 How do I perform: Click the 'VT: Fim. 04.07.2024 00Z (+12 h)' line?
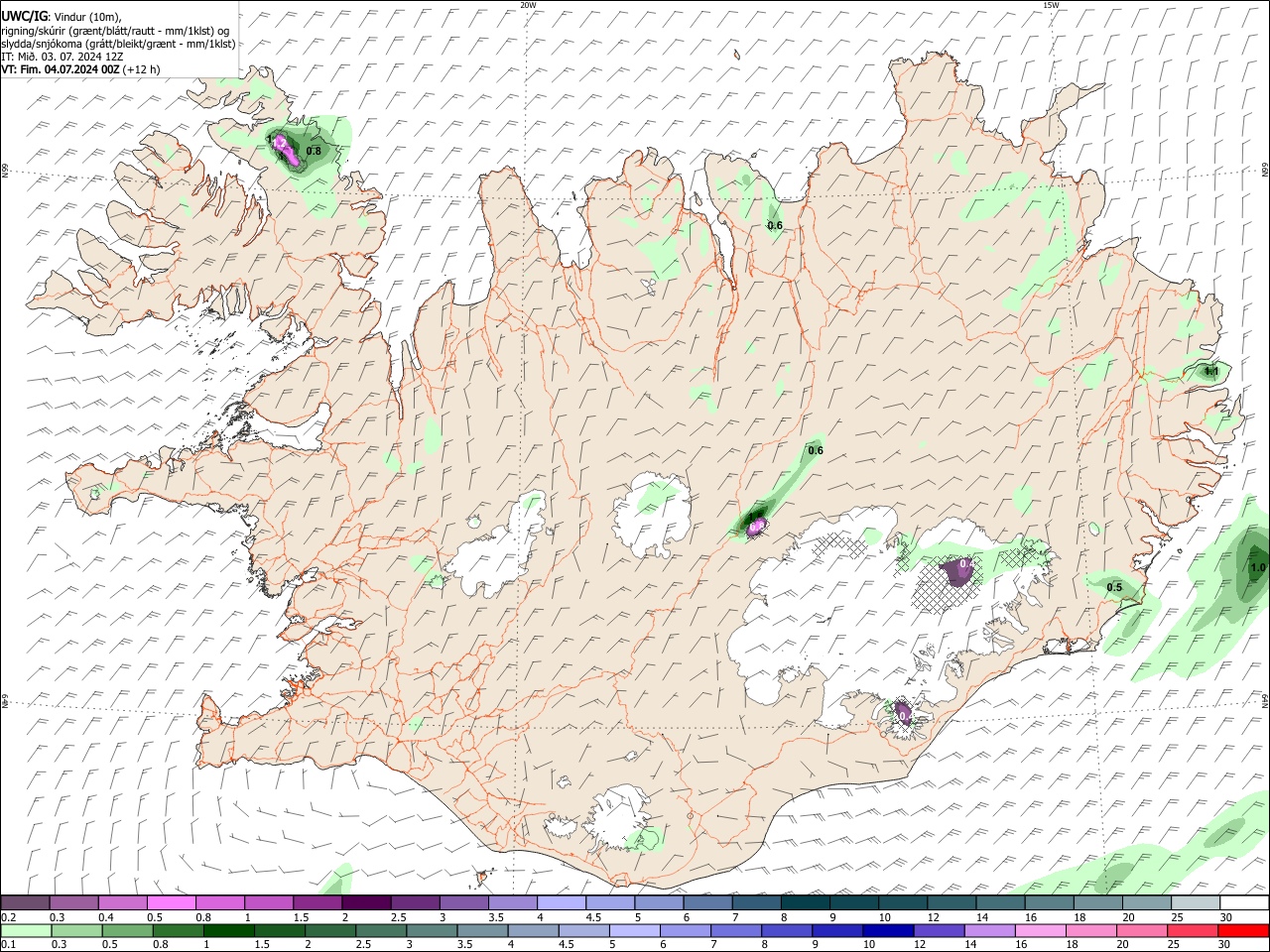(80, 69)
